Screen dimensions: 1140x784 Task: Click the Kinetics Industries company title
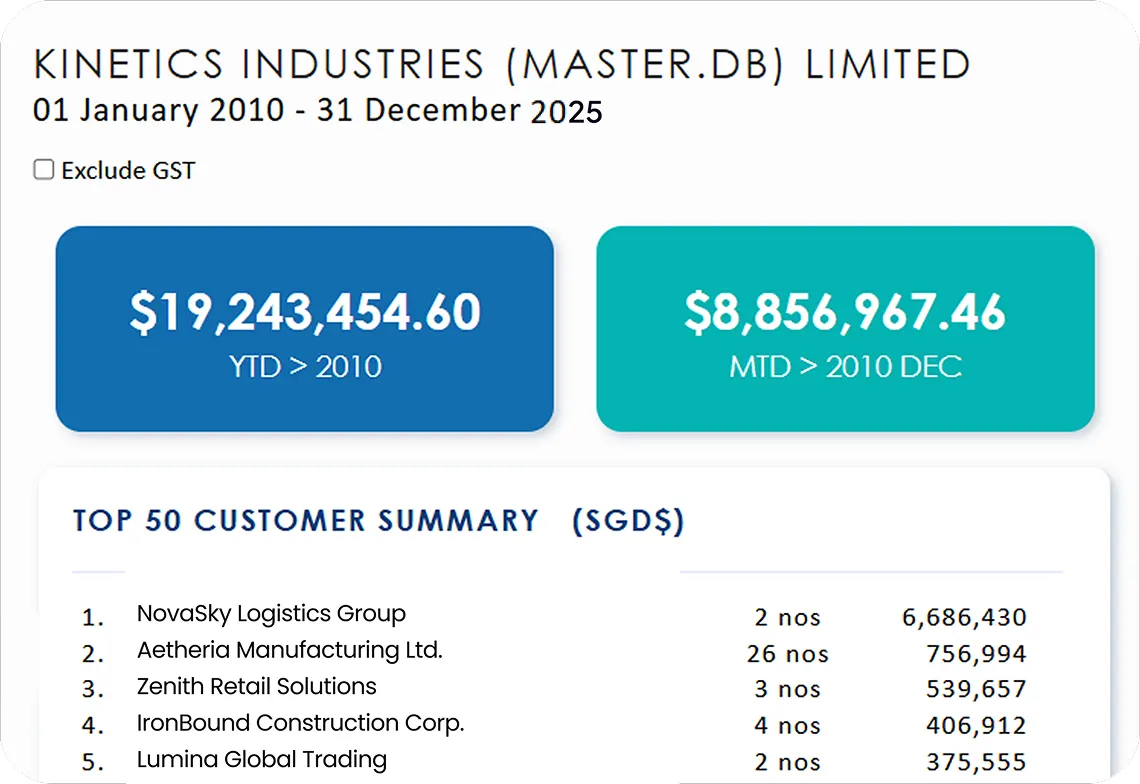[502, 63]
